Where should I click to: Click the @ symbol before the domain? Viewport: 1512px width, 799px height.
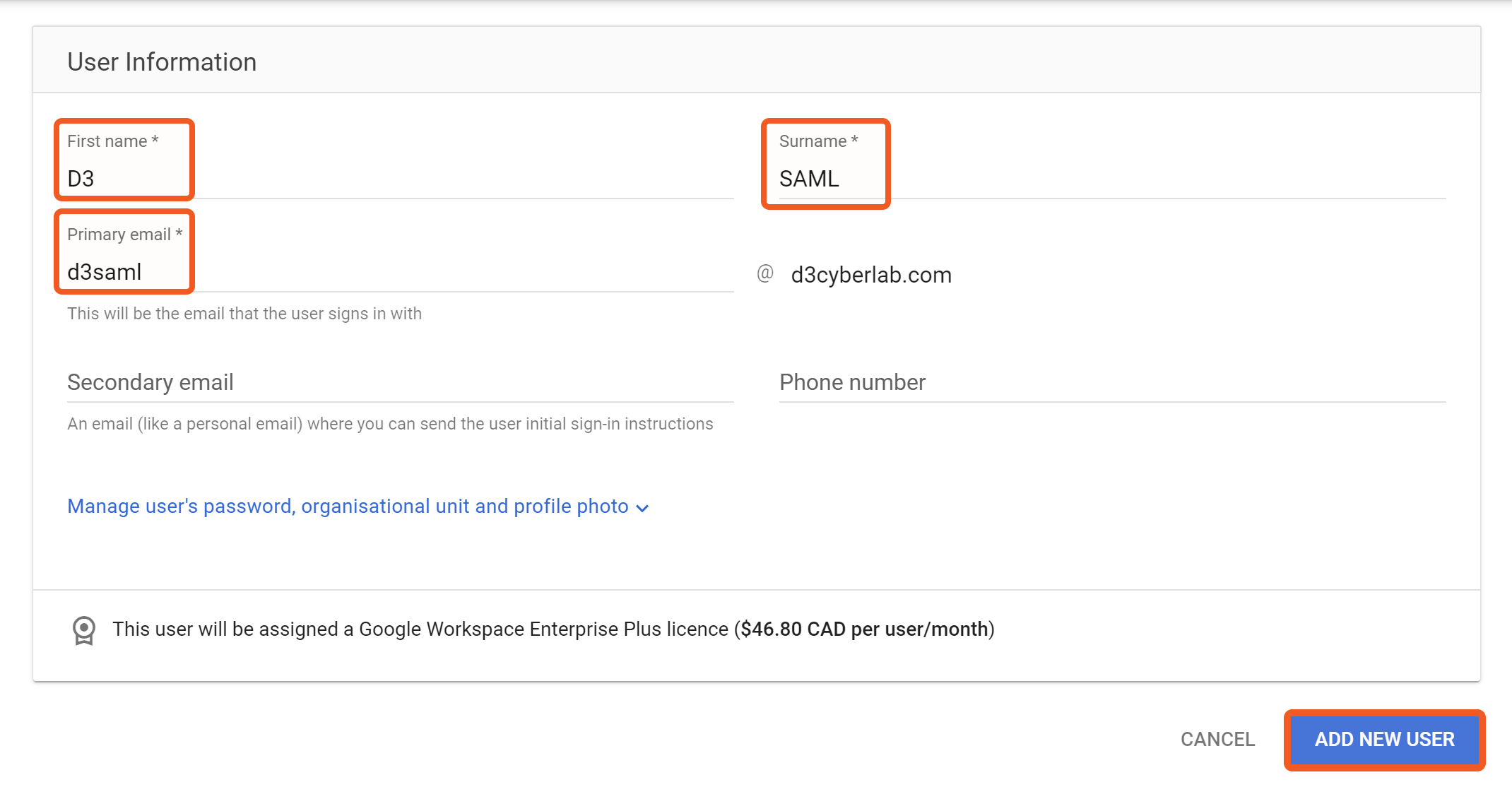pyautogui.click(x=765, y=273)
